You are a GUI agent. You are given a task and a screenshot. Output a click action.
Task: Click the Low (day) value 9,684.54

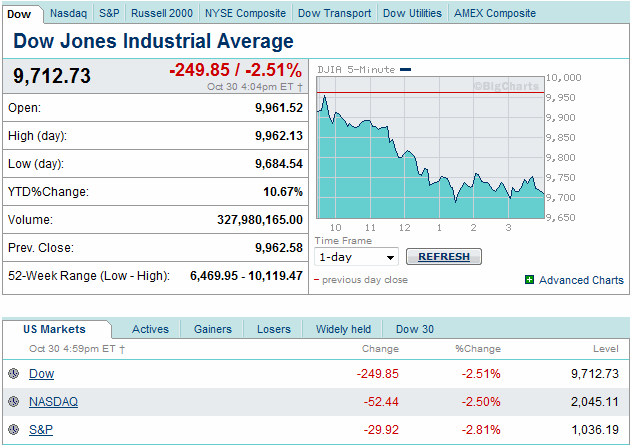click(279, 164)
